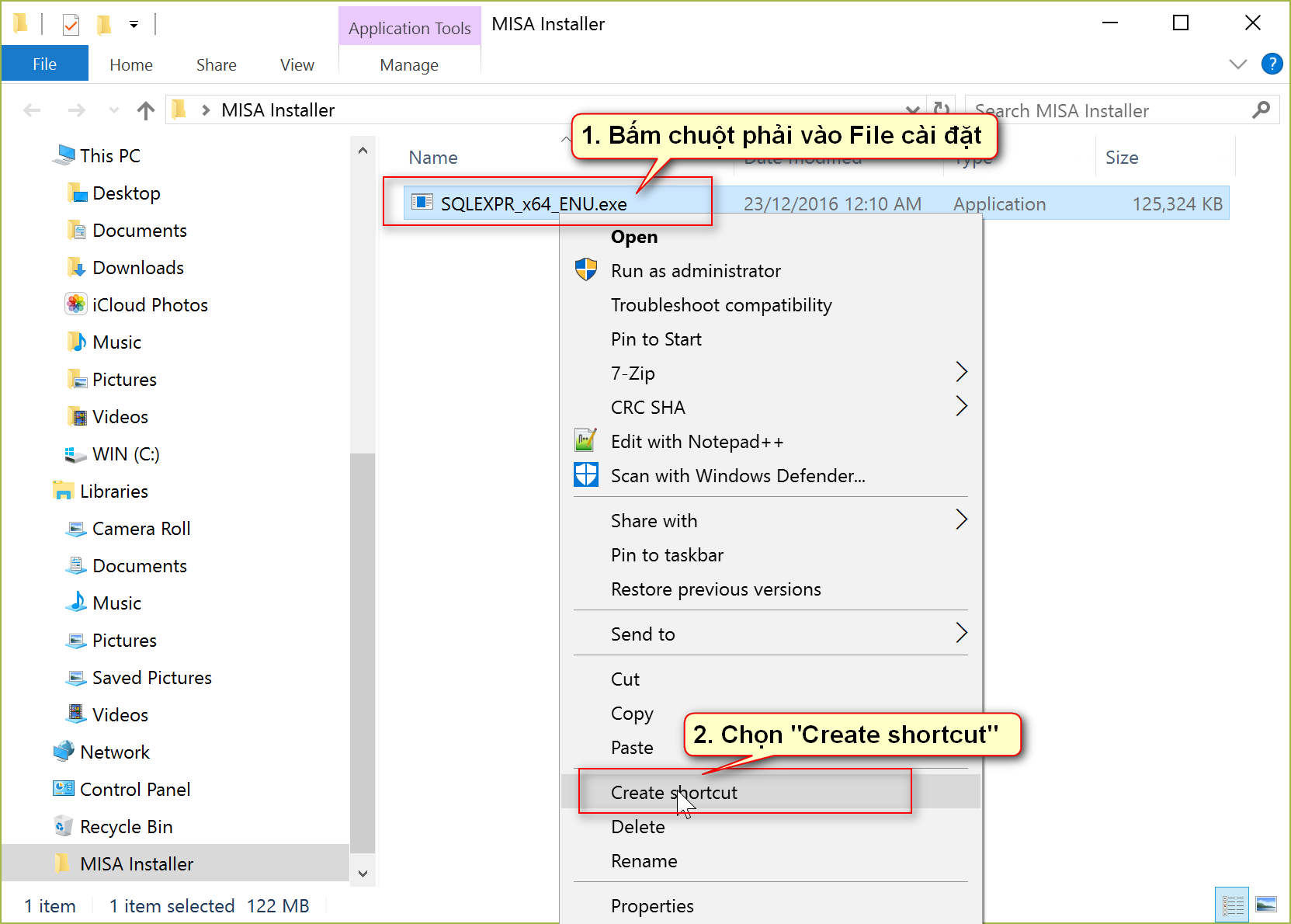Image resolution: width=1291 pixels, height=924 pixels.
Task: Choose Pin to taskbar
Action: 667,555
